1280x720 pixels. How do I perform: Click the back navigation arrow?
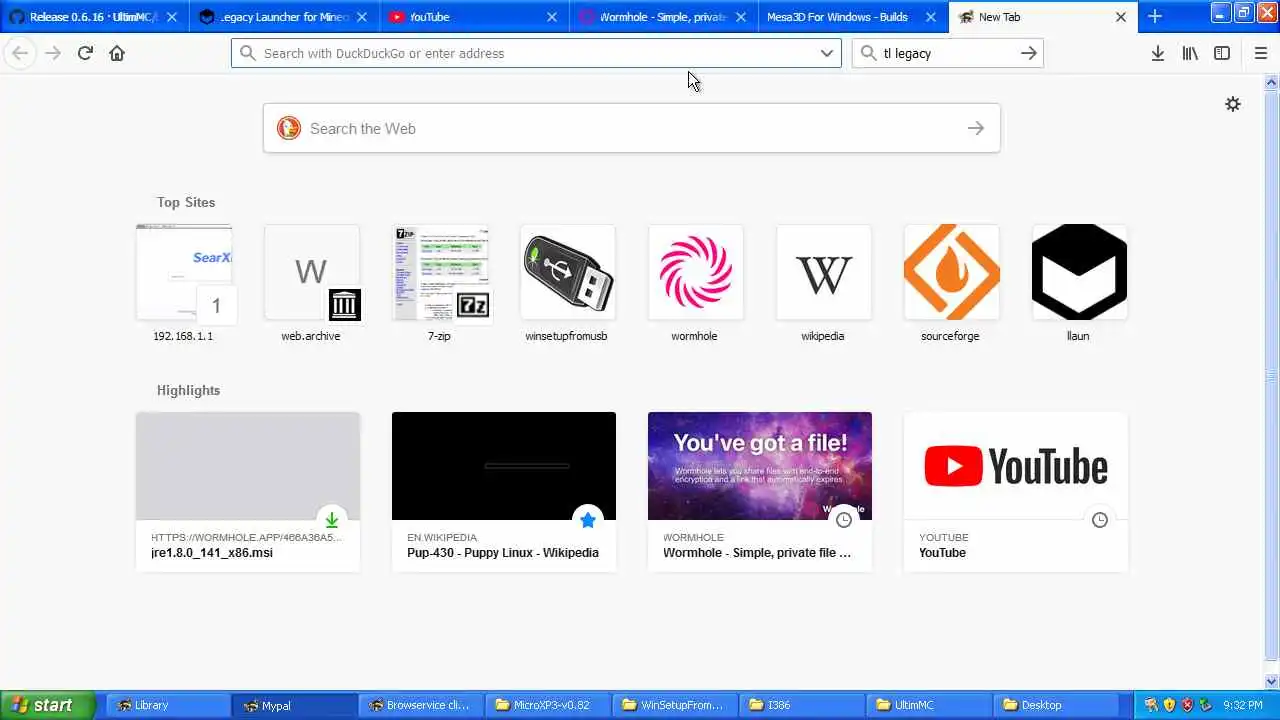point(20,53)
